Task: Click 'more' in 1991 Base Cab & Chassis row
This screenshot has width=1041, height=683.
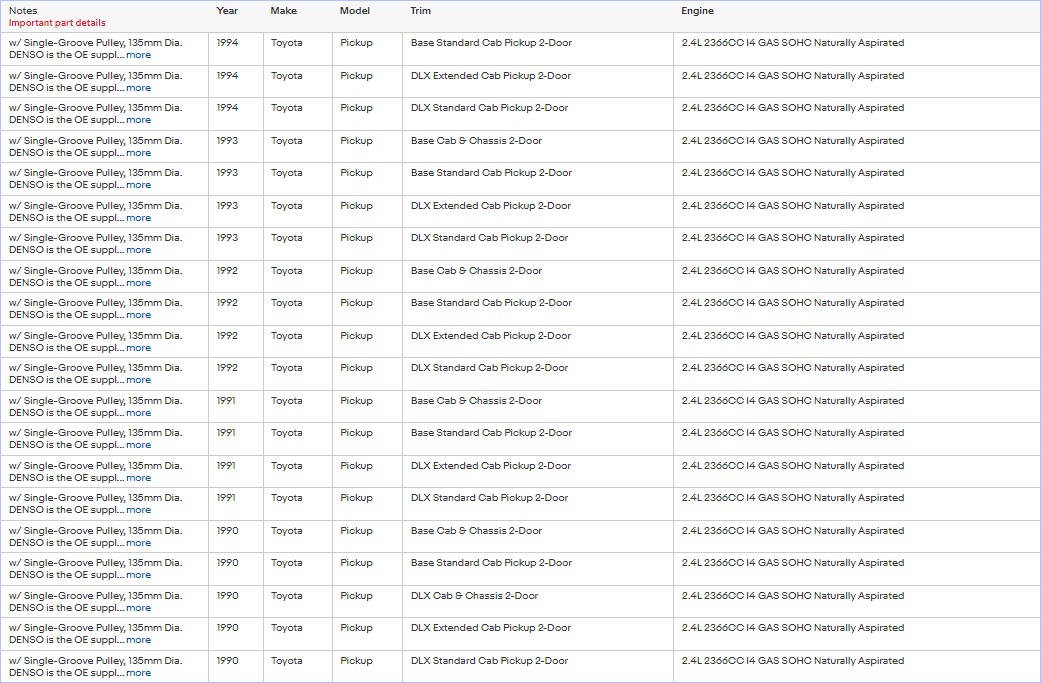Action: click(139, 413)
